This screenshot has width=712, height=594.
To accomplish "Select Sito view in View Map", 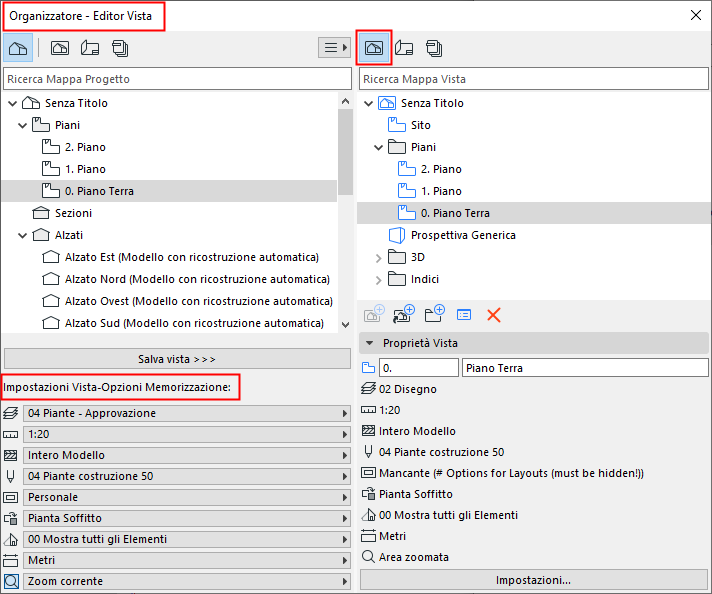I will click(x=409, y=125).
